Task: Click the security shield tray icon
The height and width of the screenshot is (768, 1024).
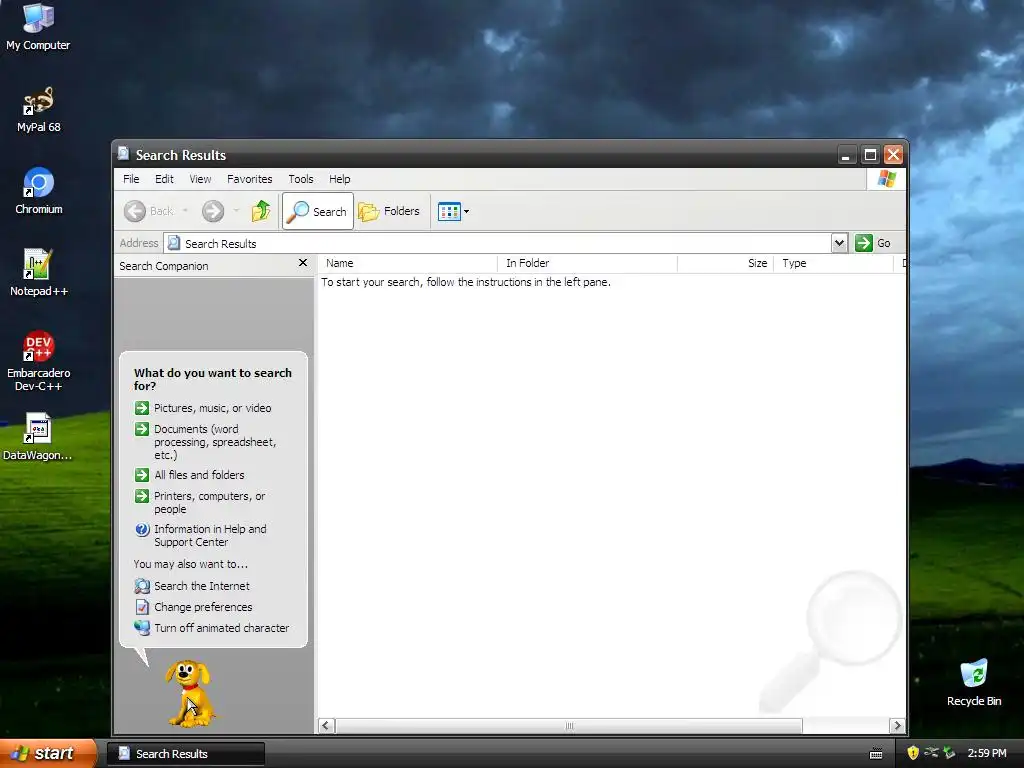Action: [x=912, y=753]
